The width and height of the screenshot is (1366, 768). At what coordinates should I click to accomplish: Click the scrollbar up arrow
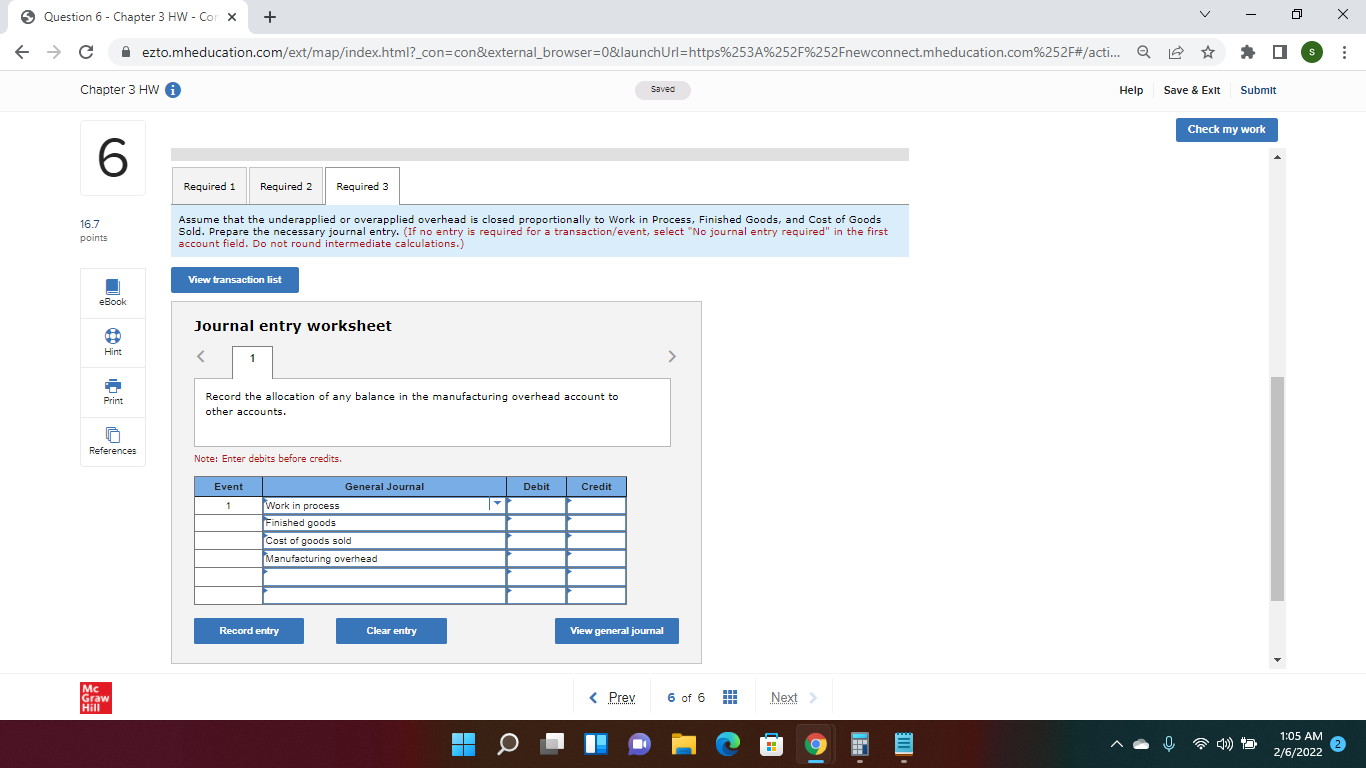tap(1277, 158)
